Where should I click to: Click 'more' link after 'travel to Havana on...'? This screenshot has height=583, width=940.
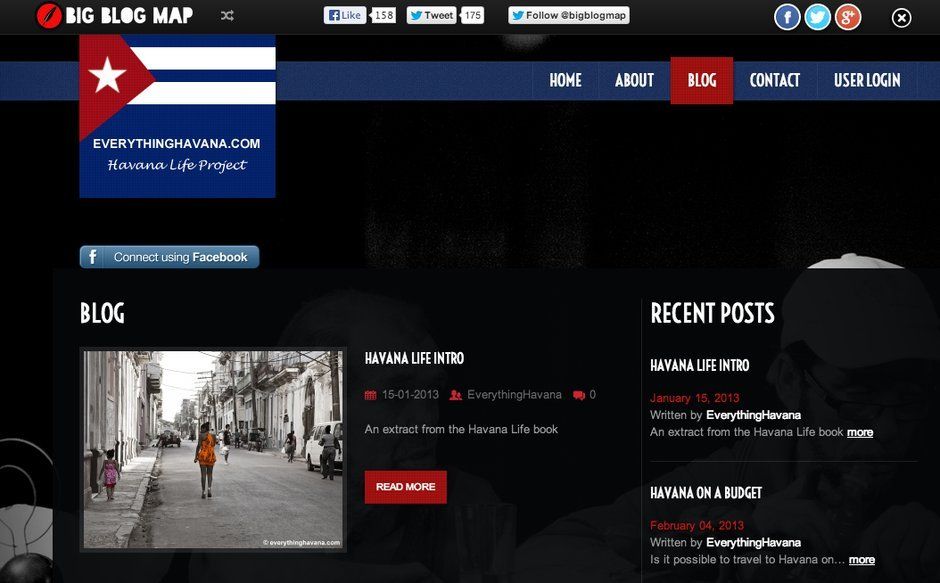pos(862,560)
